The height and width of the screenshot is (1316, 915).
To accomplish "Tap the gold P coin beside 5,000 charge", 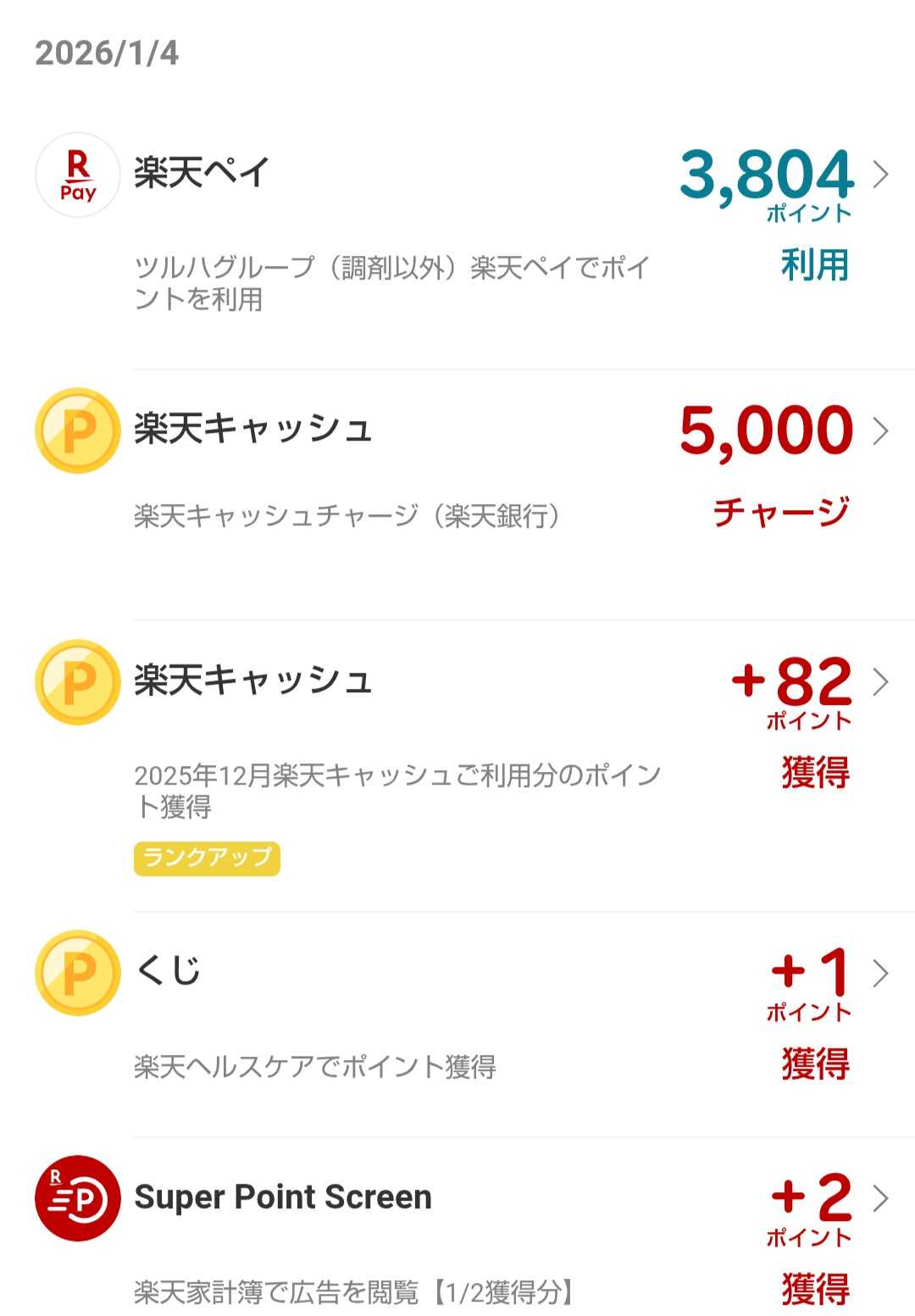I will [x=77, y=430].
